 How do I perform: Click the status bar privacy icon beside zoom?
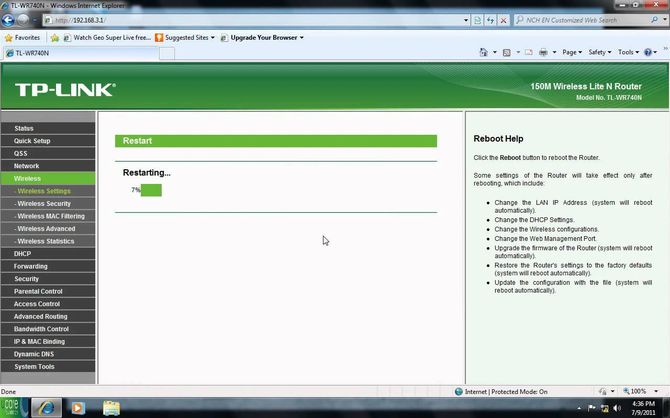click(x=603, y=392)
